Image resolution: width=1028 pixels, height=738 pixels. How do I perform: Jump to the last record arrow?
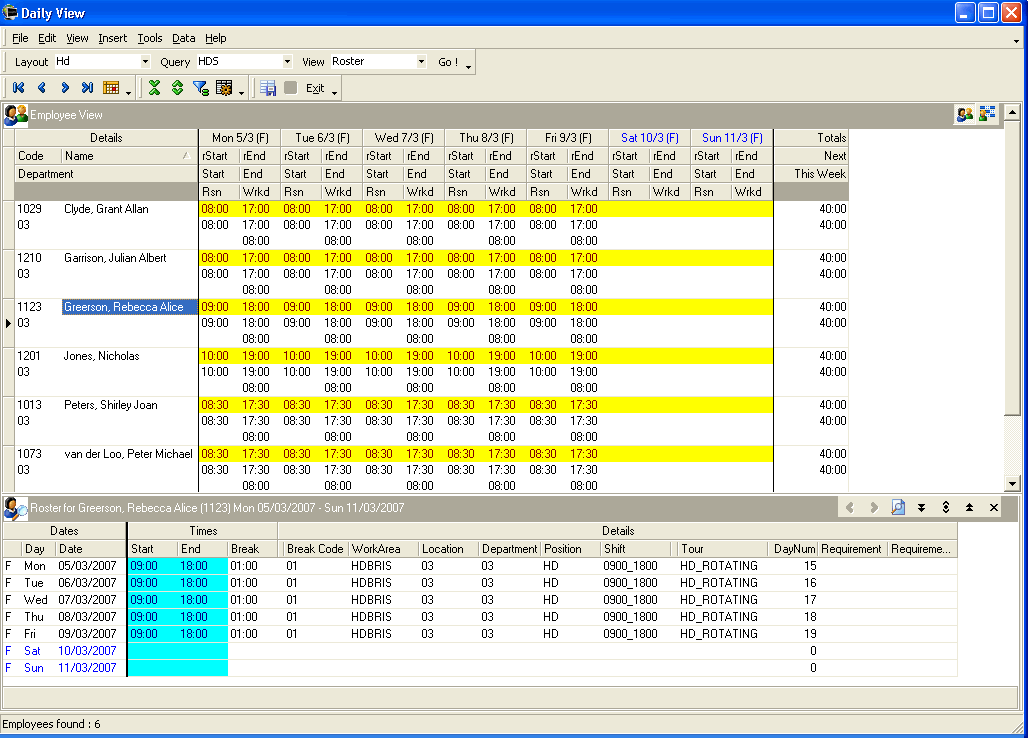click(88, 88)
